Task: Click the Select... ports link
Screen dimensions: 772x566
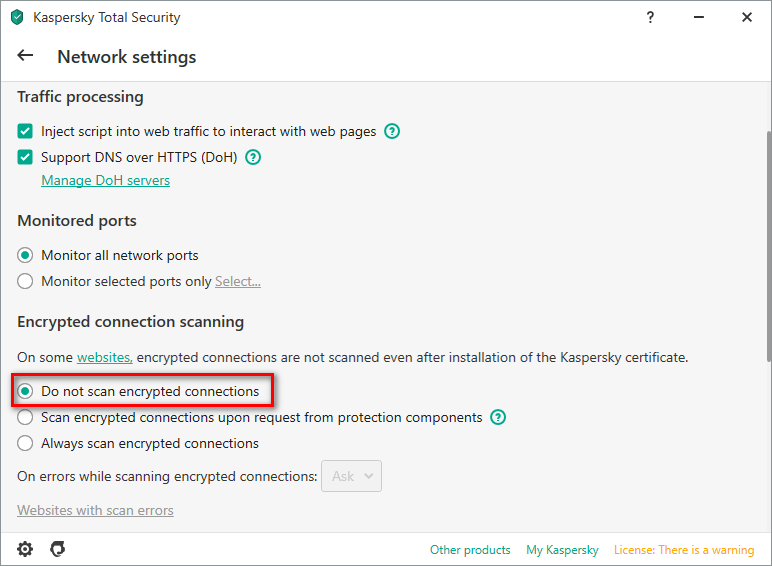Action: [x=238, y=282]
